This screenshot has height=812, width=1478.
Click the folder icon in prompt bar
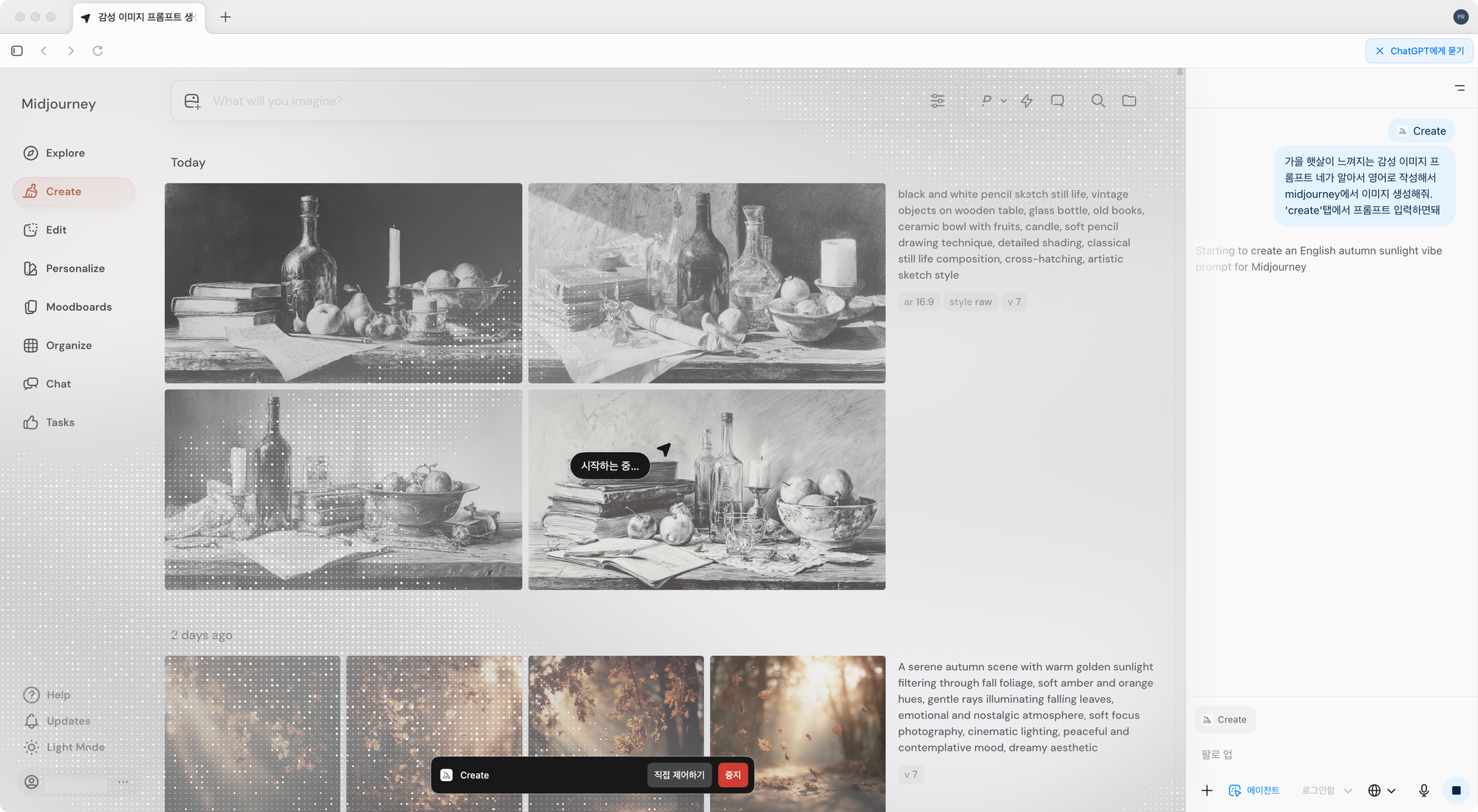1128,100
